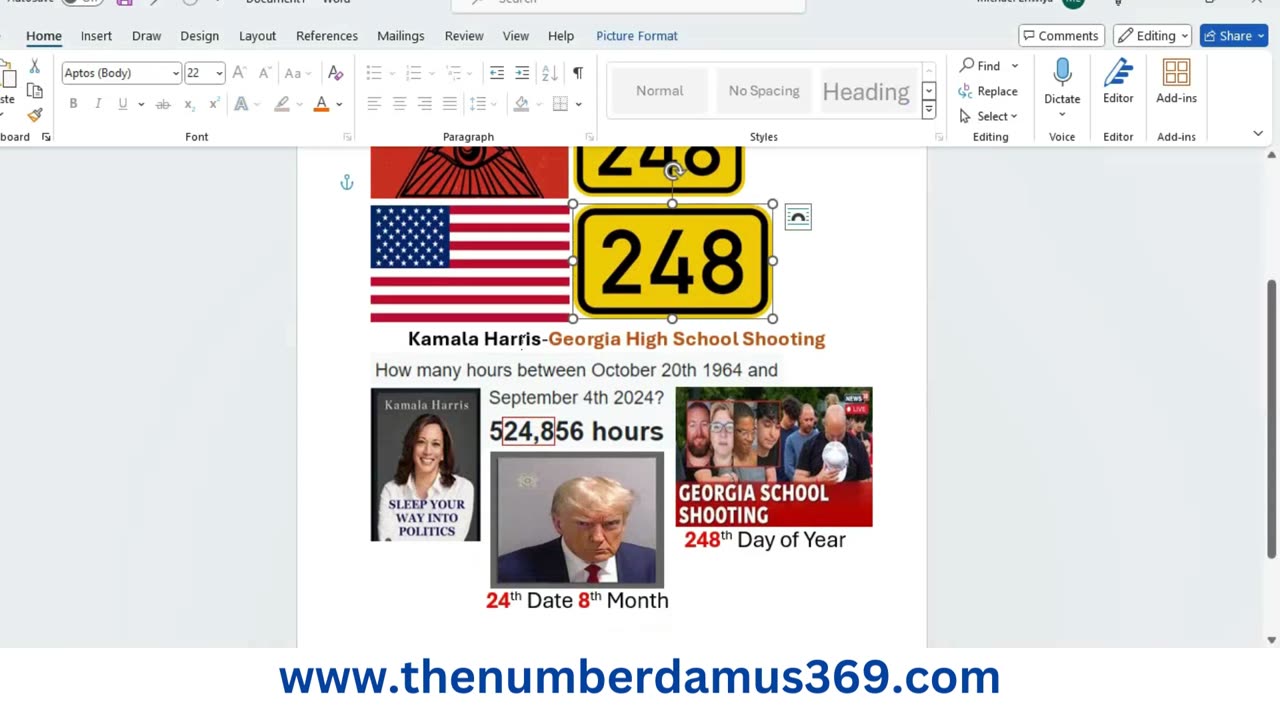Open the Editing mode dropdown
The image size is (1280, 720).
(x=1154, y=35)
